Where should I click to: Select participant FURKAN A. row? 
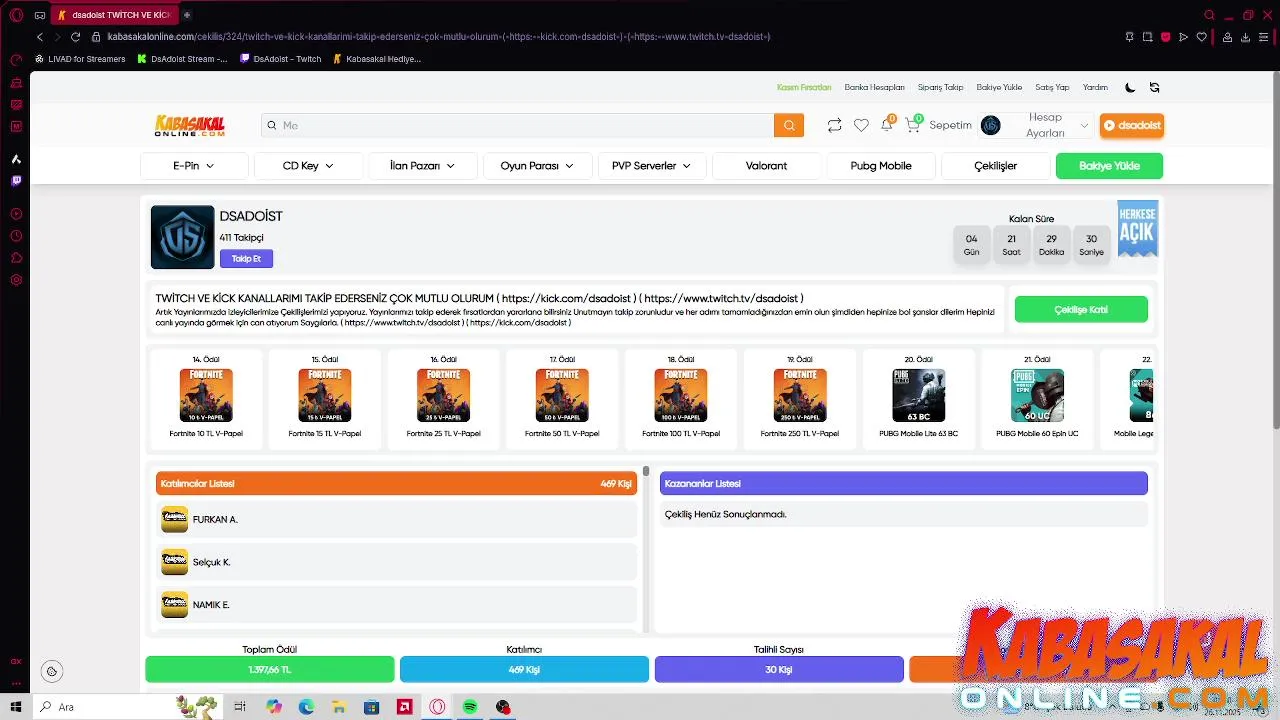pos(397,519)
